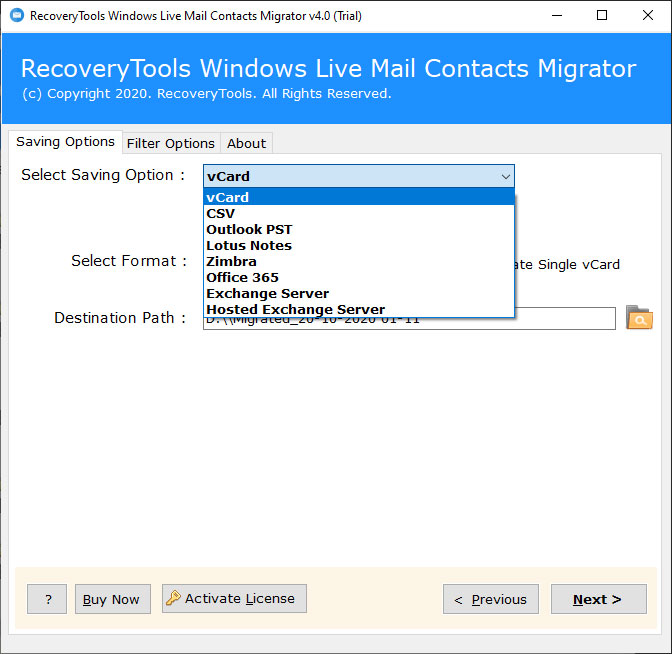Open the About tab
Screen dimensions: 672x654
point(246,144)
